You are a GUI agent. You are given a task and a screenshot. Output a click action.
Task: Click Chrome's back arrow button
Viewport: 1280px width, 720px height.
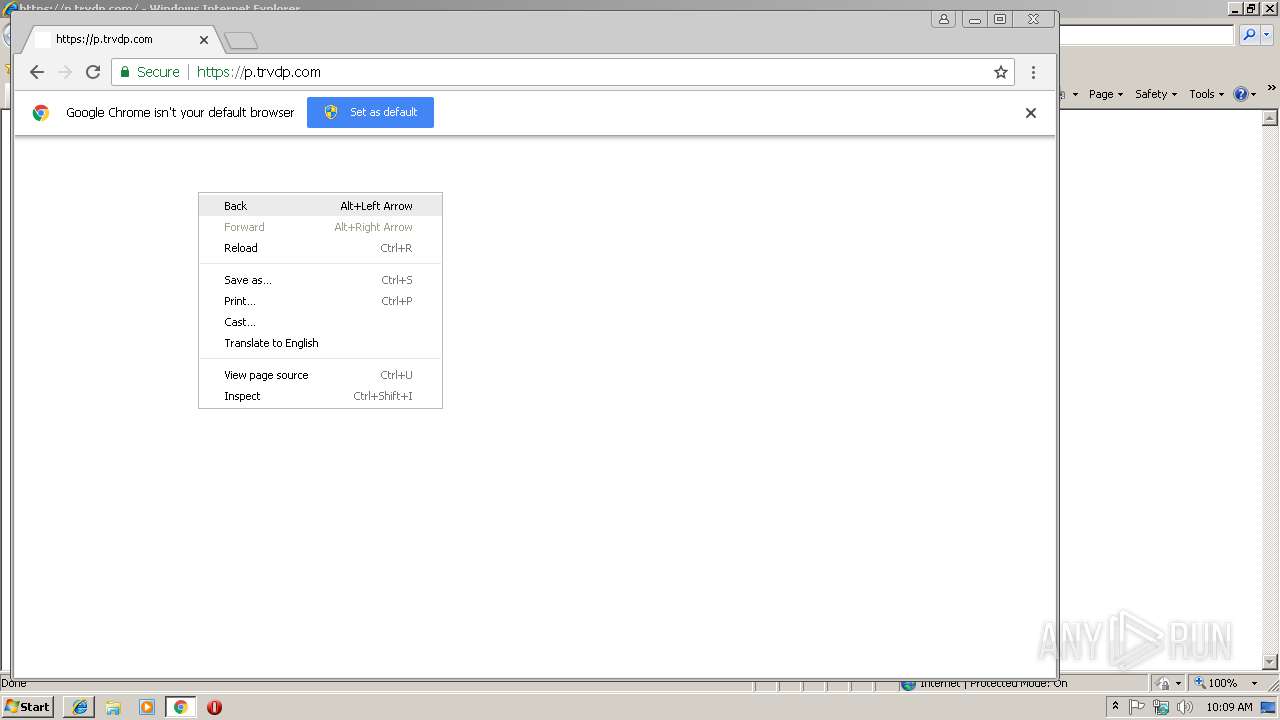pos(37,72)
